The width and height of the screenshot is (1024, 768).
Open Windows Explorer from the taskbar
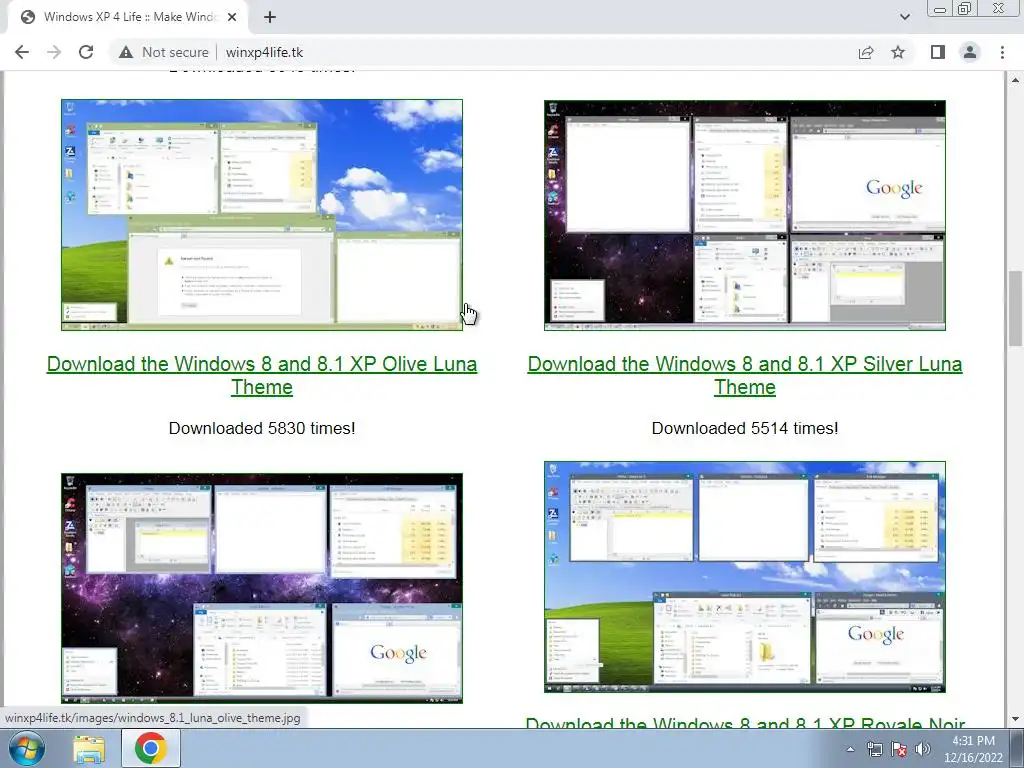(89, 748)
